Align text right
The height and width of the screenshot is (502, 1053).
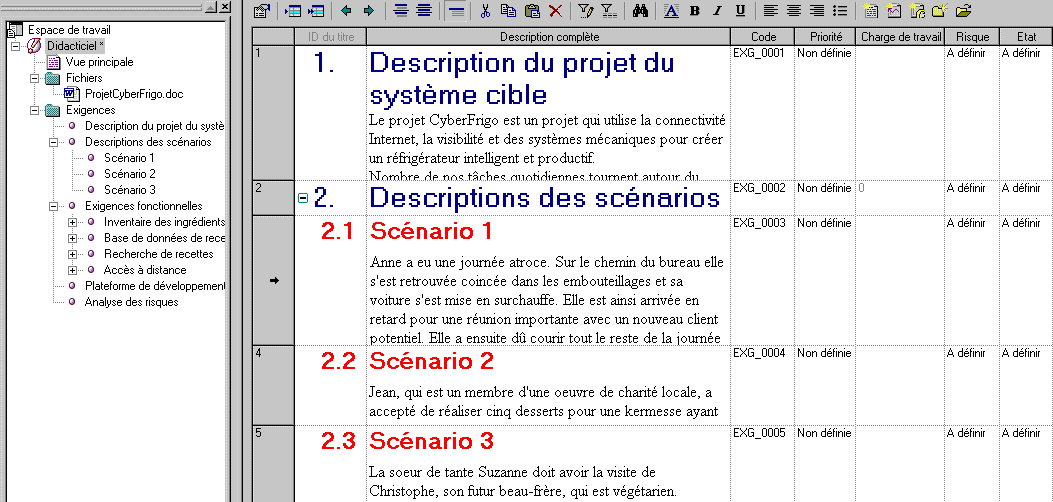click(x=817, y=10)
